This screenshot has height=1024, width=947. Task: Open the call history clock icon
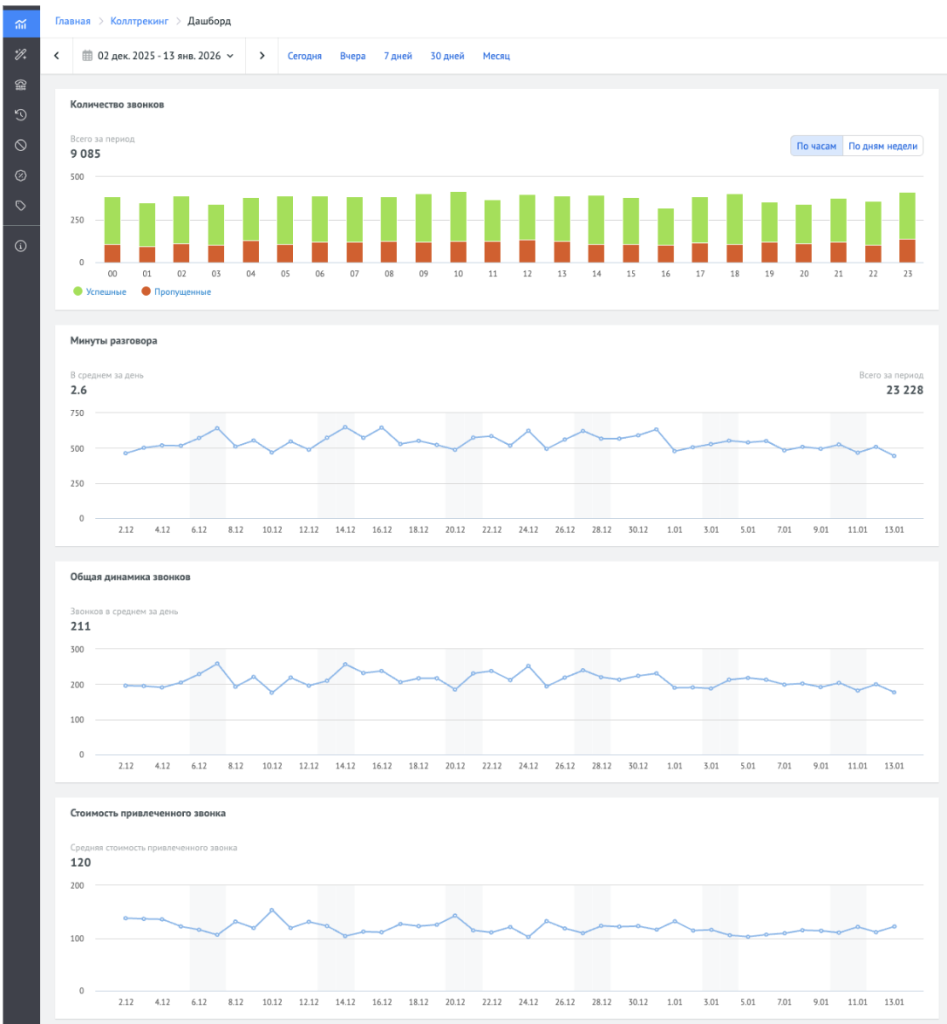point(21,115)
